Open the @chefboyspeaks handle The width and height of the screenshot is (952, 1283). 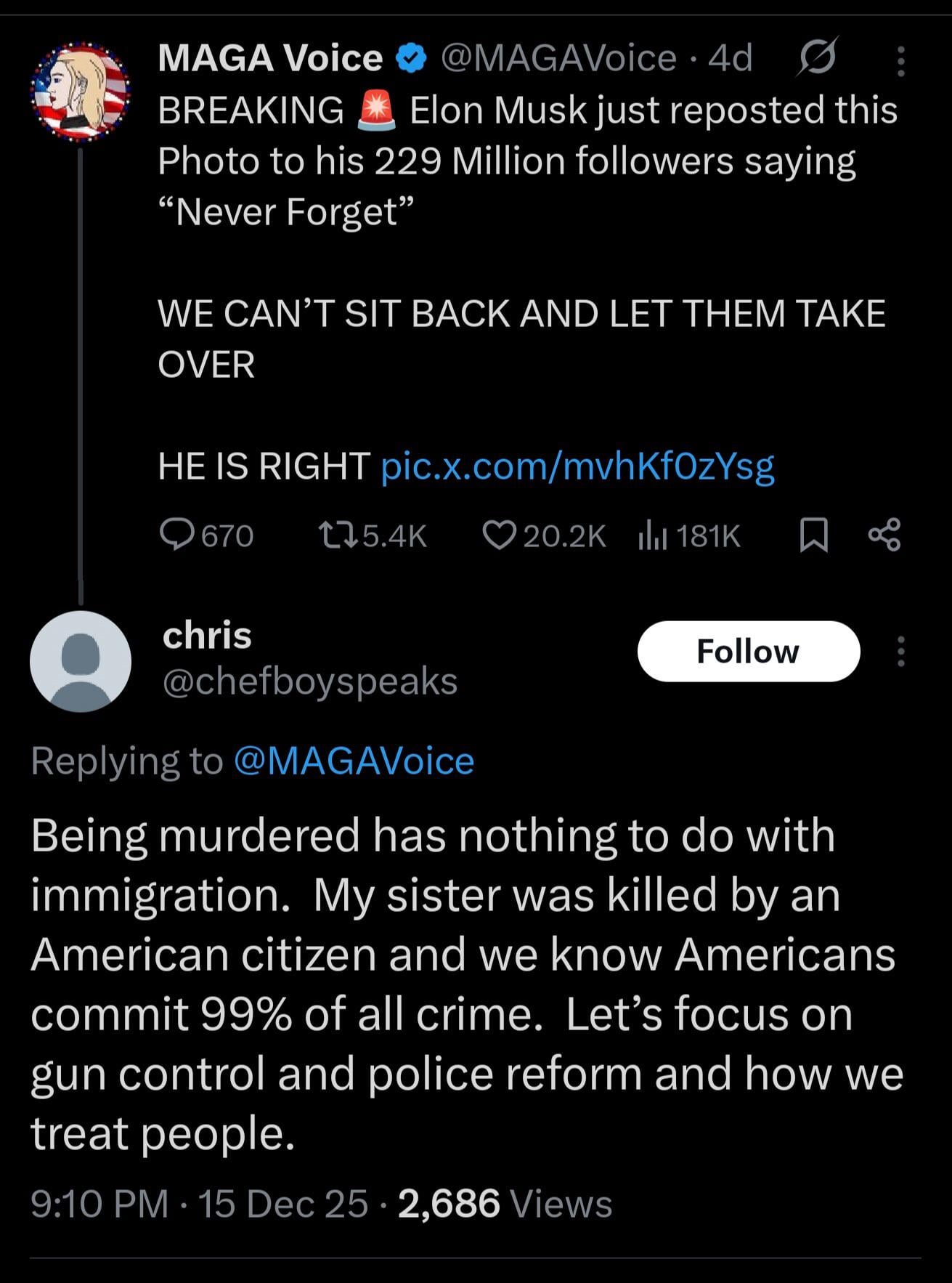click(x=310, y=681)
